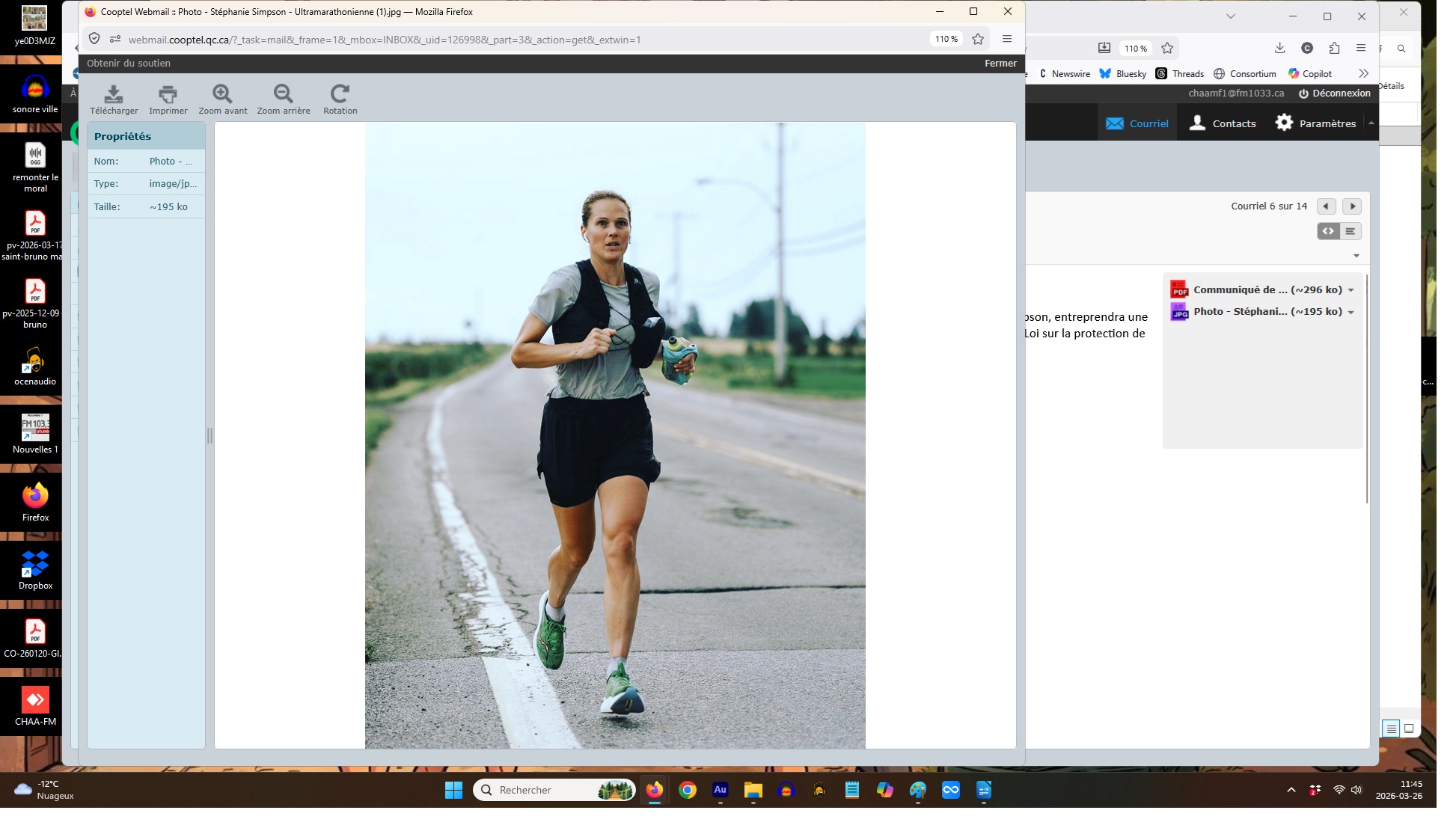Expand Communiqué PDF attachment dropdown arrow

[x=1351, y=290]
